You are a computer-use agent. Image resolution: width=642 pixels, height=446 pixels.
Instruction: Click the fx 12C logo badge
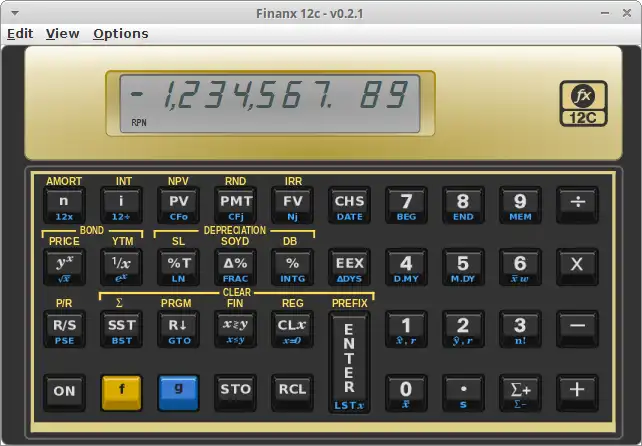583,103
